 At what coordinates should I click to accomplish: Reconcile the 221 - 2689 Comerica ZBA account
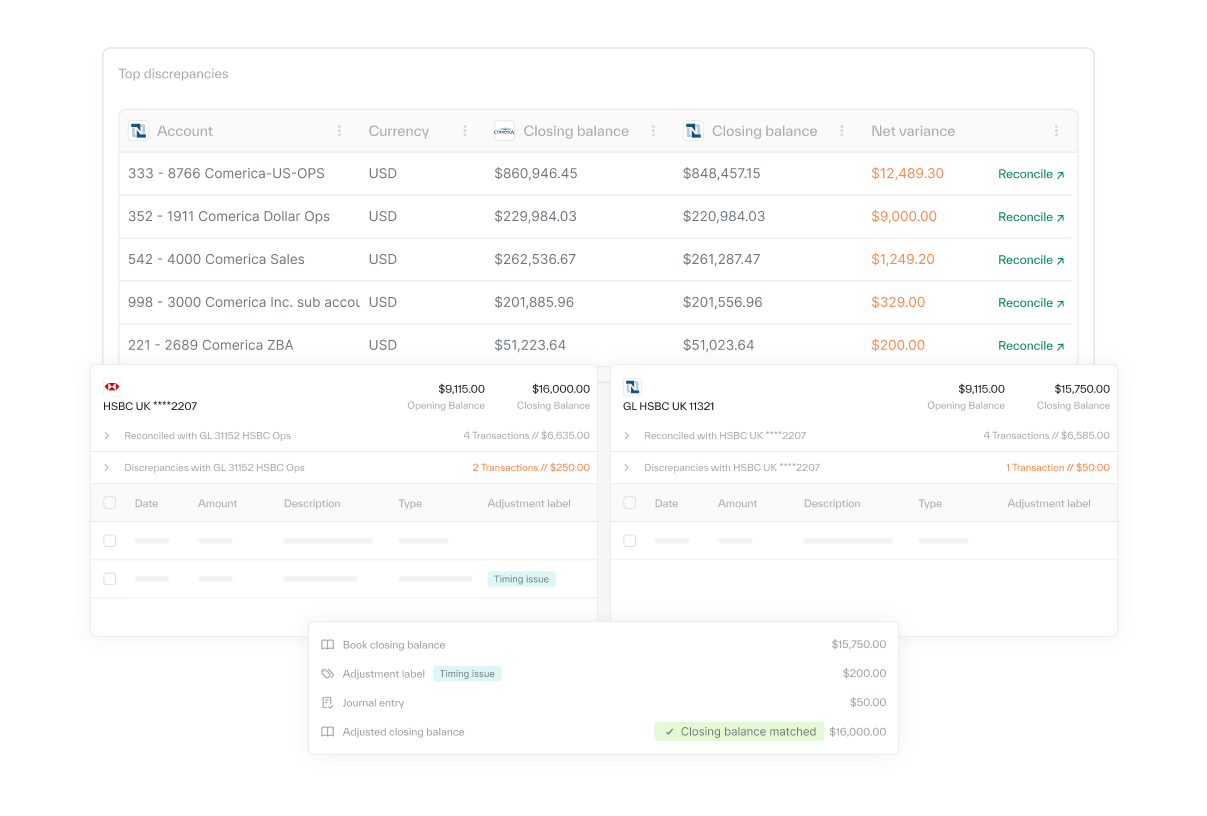pyautogui.click(x=1031, y=346)
